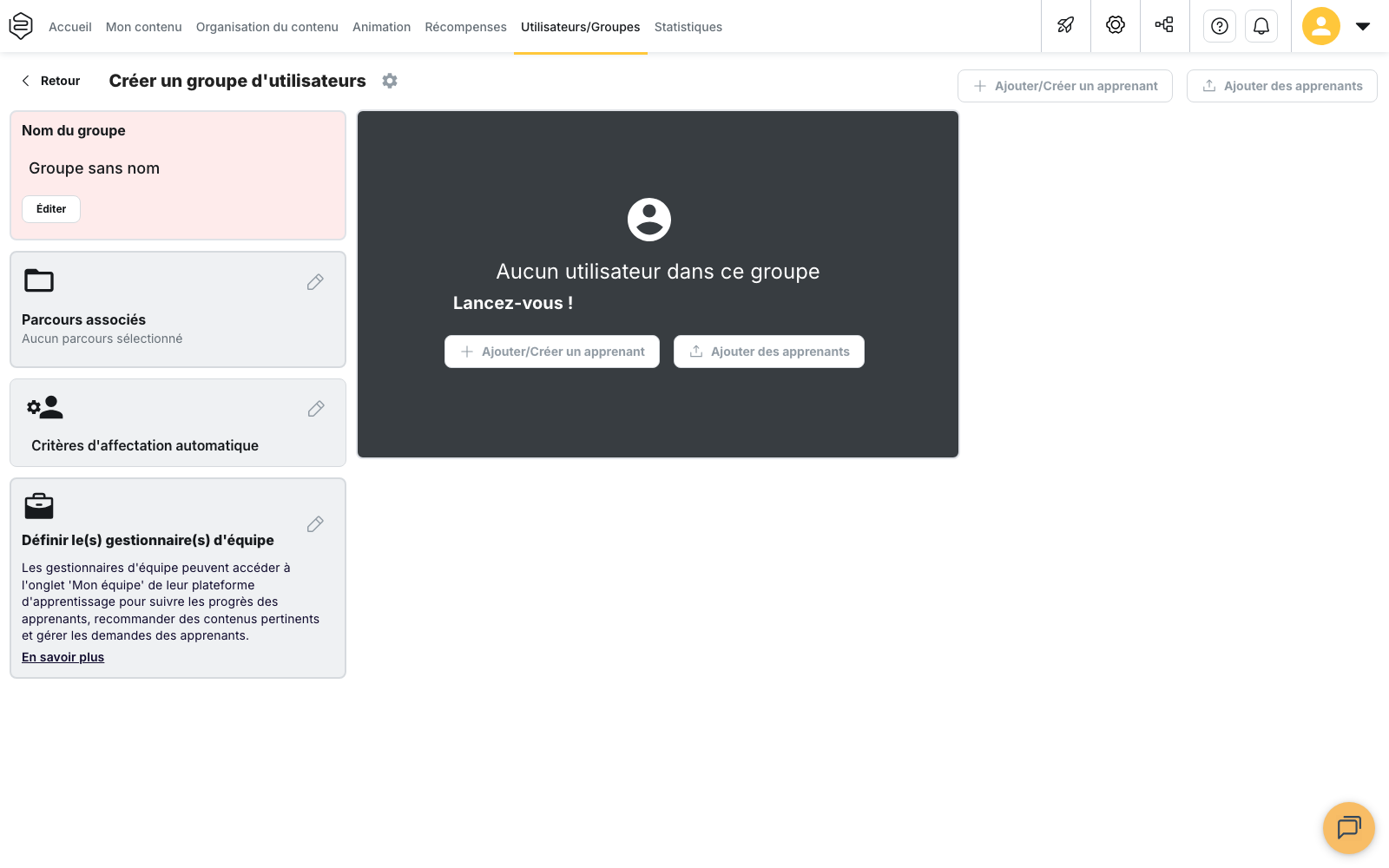The image size is (1389, 868).
Task: Click Définir le(s) gestionnaire(s) d'équipe heading
Action: coord(148,540)
